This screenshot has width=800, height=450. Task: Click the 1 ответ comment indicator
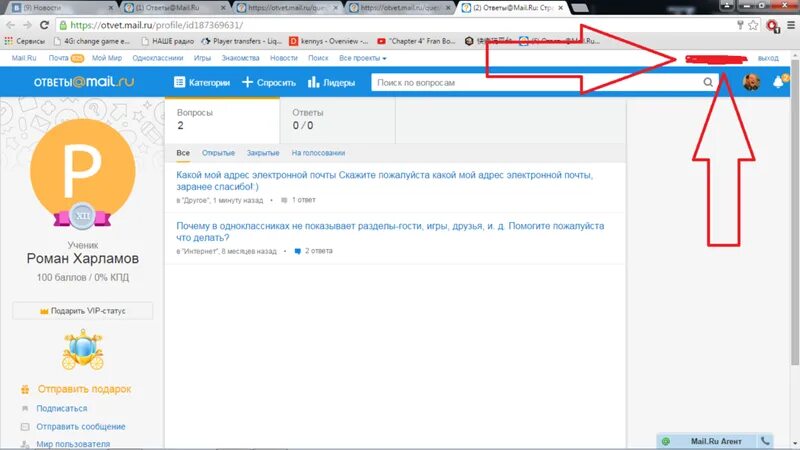pos(298,200)
